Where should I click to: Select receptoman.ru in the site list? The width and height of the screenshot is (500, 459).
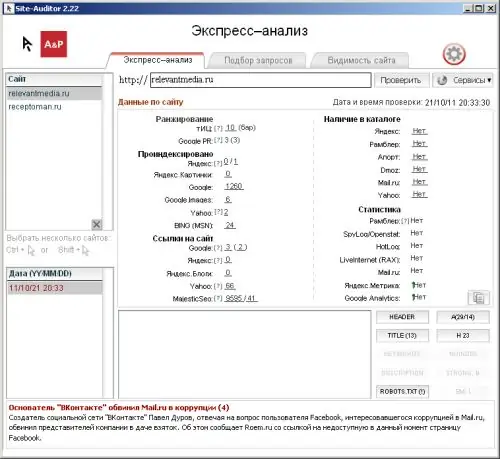point(54,107)
